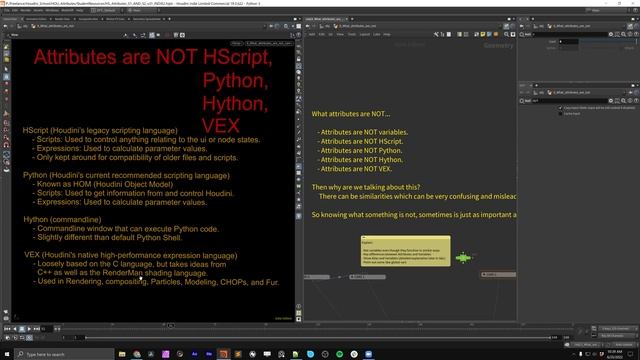640x360 pixels.
Task: Click the play backward button
Action: click(x=15, y=329)
